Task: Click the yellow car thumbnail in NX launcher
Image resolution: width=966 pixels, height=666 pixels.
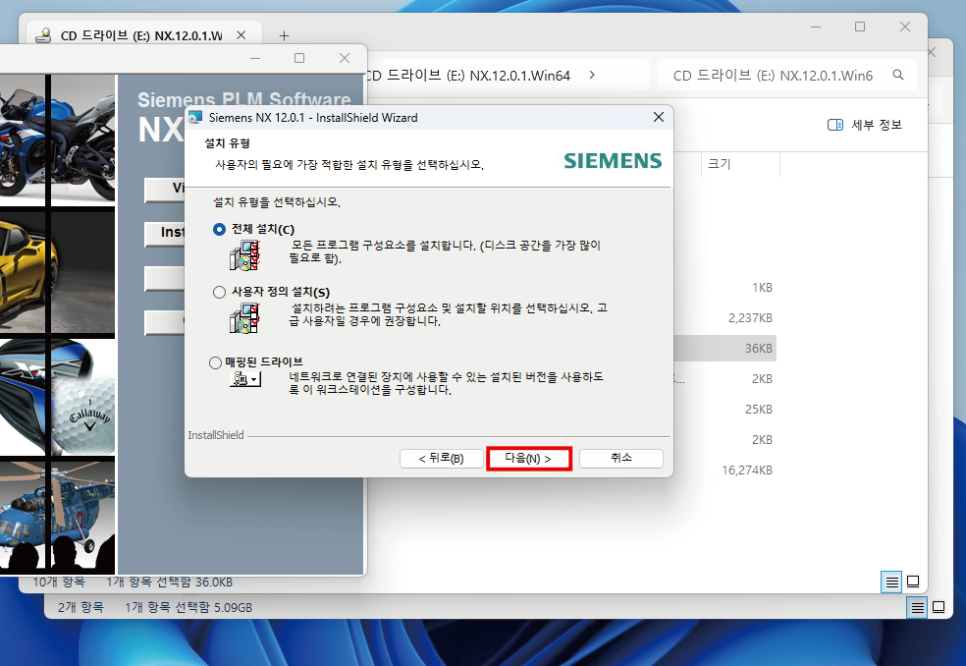Action: tap(57, 272)
